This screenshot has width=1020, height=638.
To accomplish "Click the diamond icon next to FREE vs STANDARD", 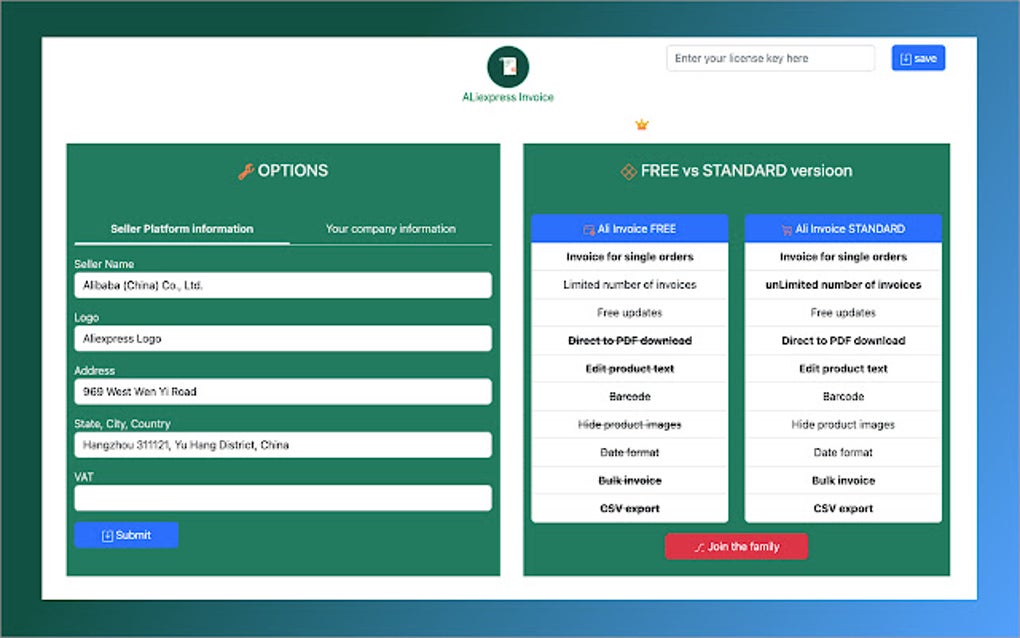I will click(x=628, y=170).
